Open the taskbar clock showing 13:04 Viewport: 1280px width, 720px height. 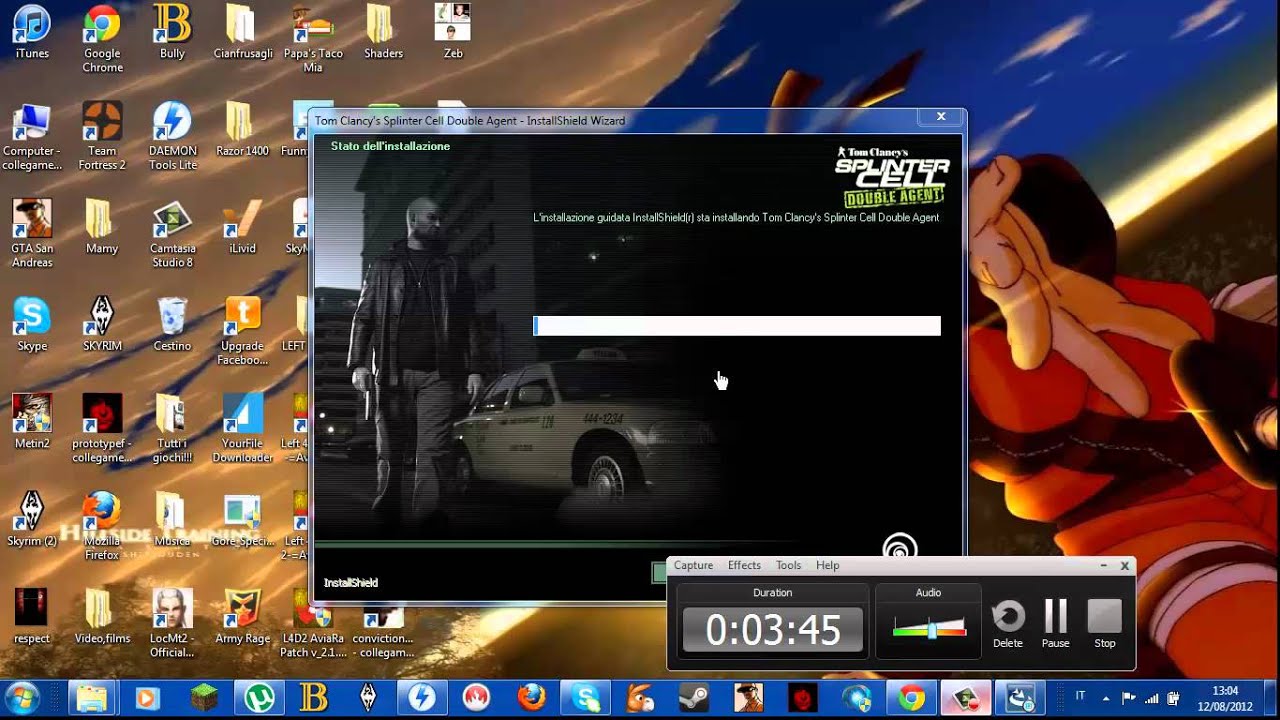[x=1226, y=698]
